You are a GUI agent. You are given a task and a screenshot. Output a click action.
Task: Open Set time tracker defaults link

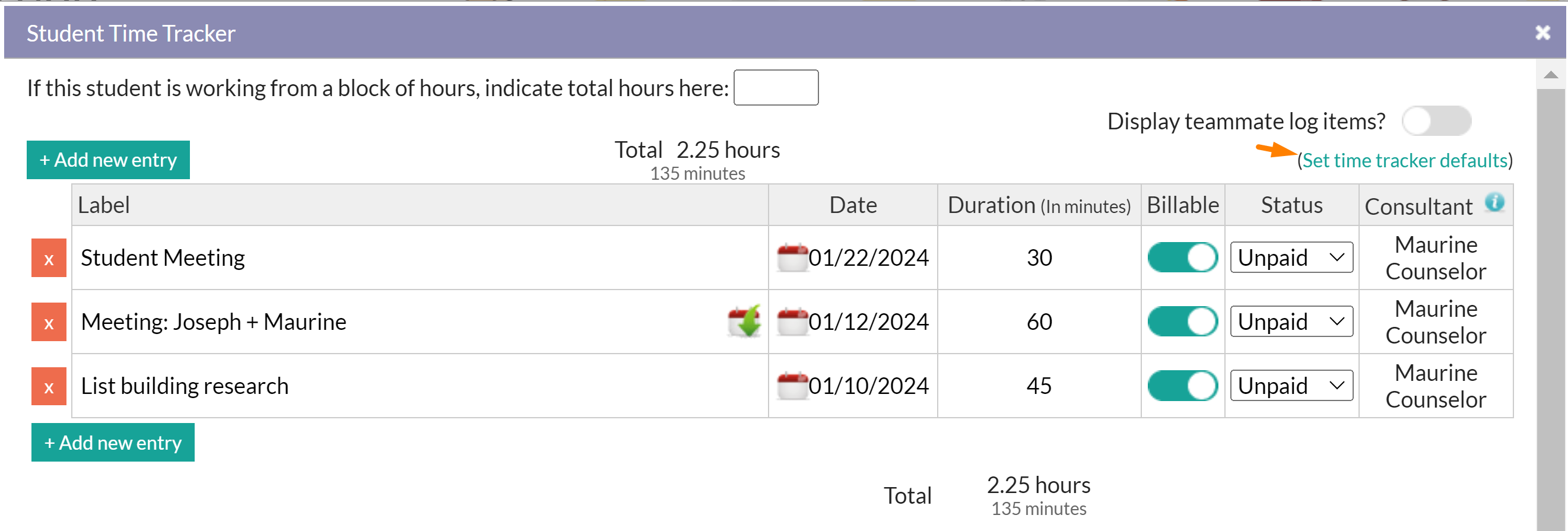pos(1405,161)
